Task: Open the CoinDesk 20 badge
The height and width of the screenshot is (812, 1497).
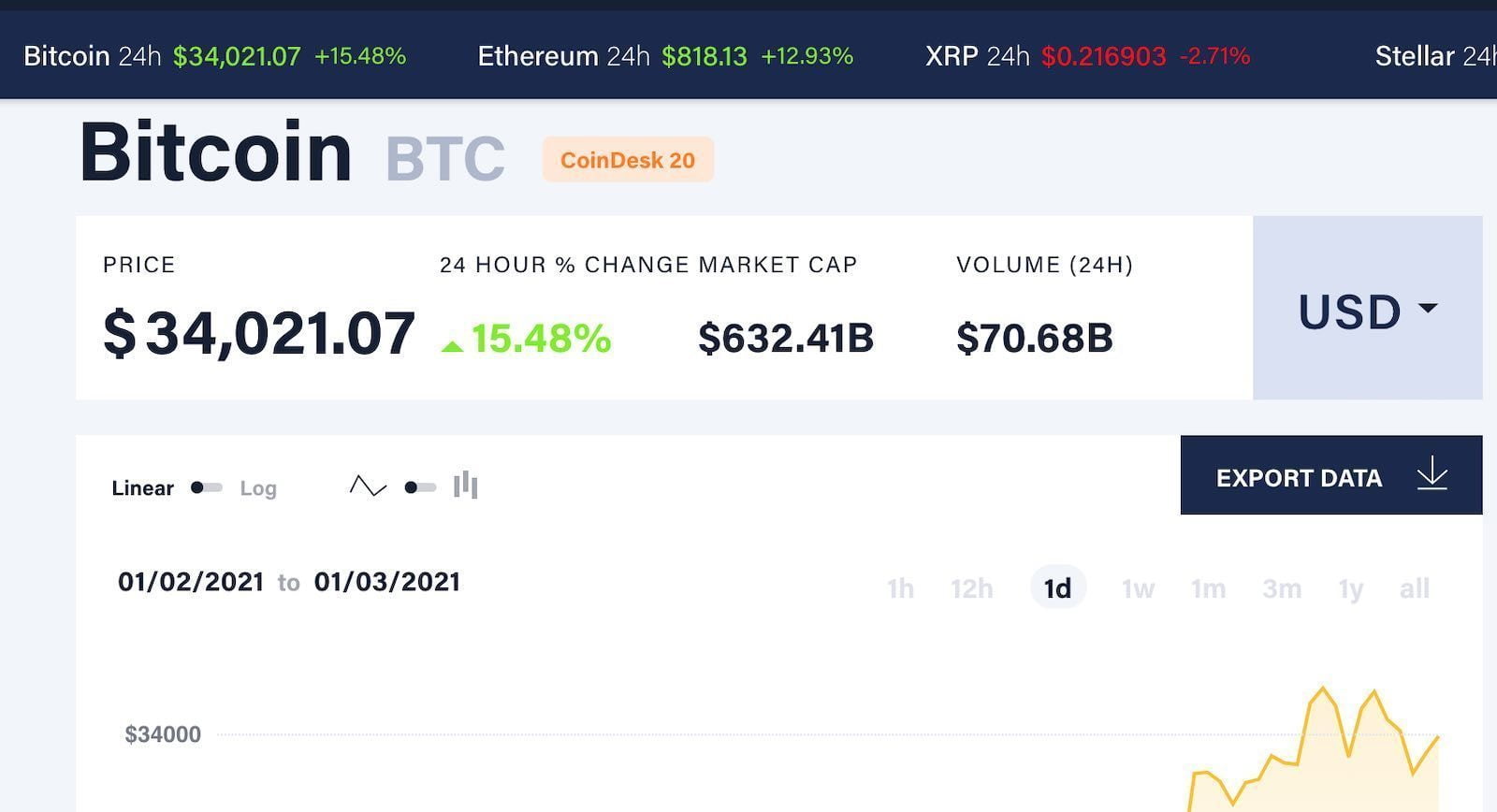Action: 628,160
